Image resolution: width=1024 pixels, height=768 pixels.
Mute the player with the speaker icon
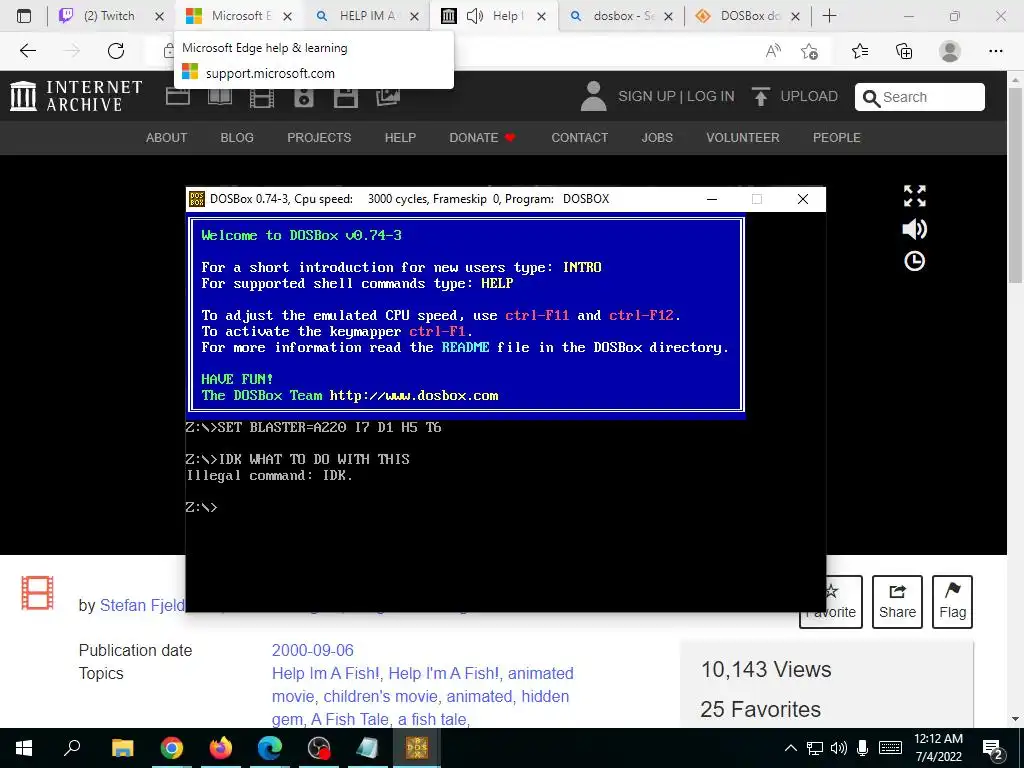[914, 229]
